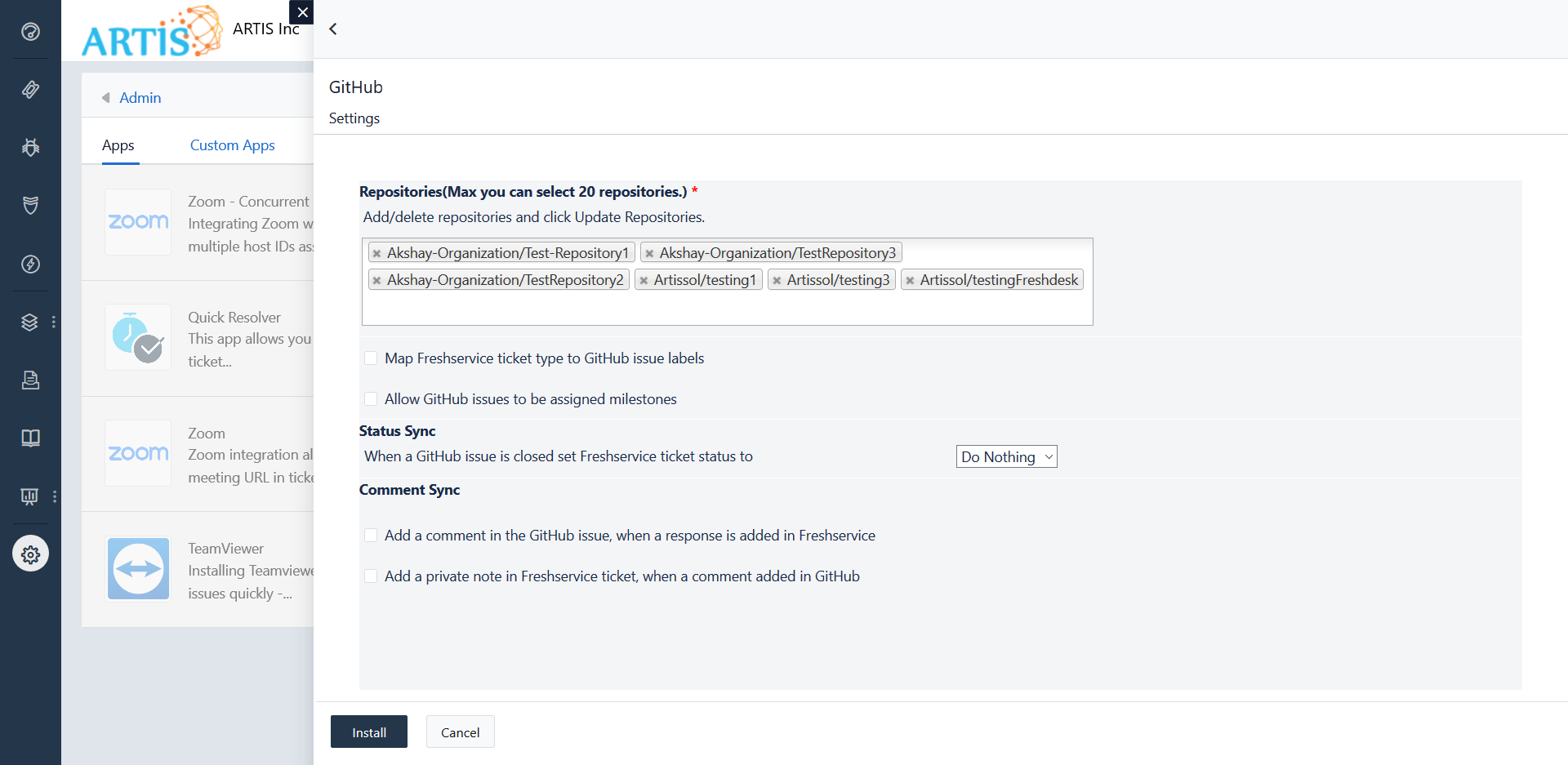Viewport: 1568px width, 765px height.
Task: Open the Changes shield icon in the sidebar
Action: [30, 206]
